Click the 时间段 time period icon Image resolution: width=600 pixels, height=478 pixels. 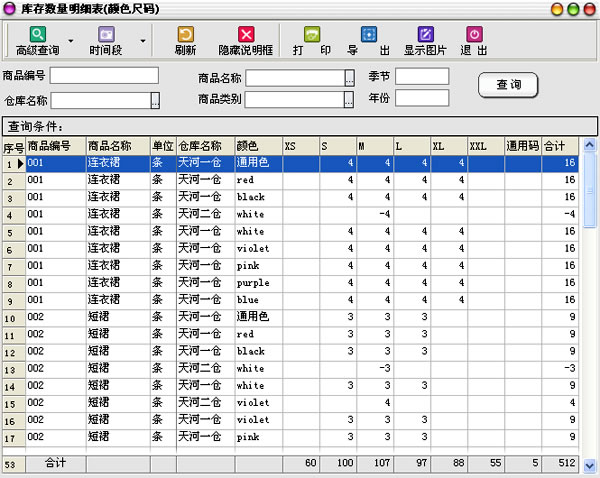106,35
